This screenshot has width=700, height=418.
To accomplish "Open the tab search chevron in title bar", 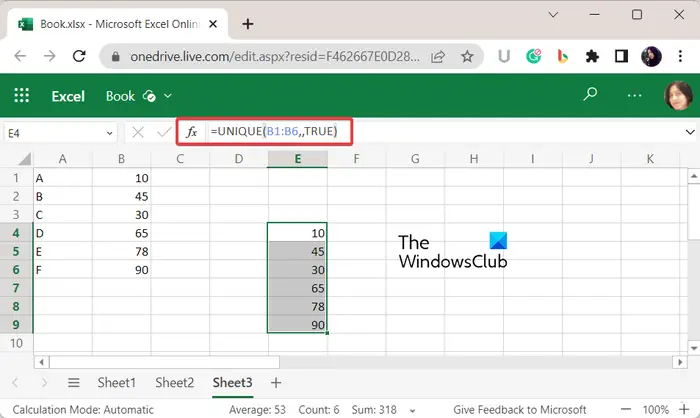I will tap(553, 15).
